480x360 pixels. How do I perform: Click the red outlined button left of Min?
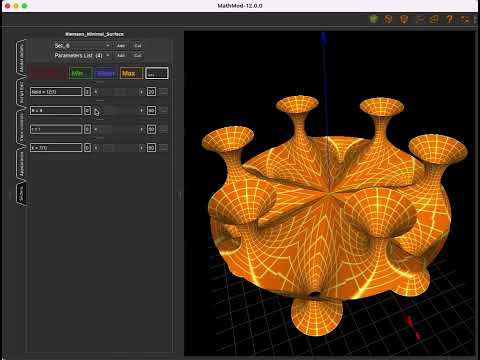click(48, 73)
